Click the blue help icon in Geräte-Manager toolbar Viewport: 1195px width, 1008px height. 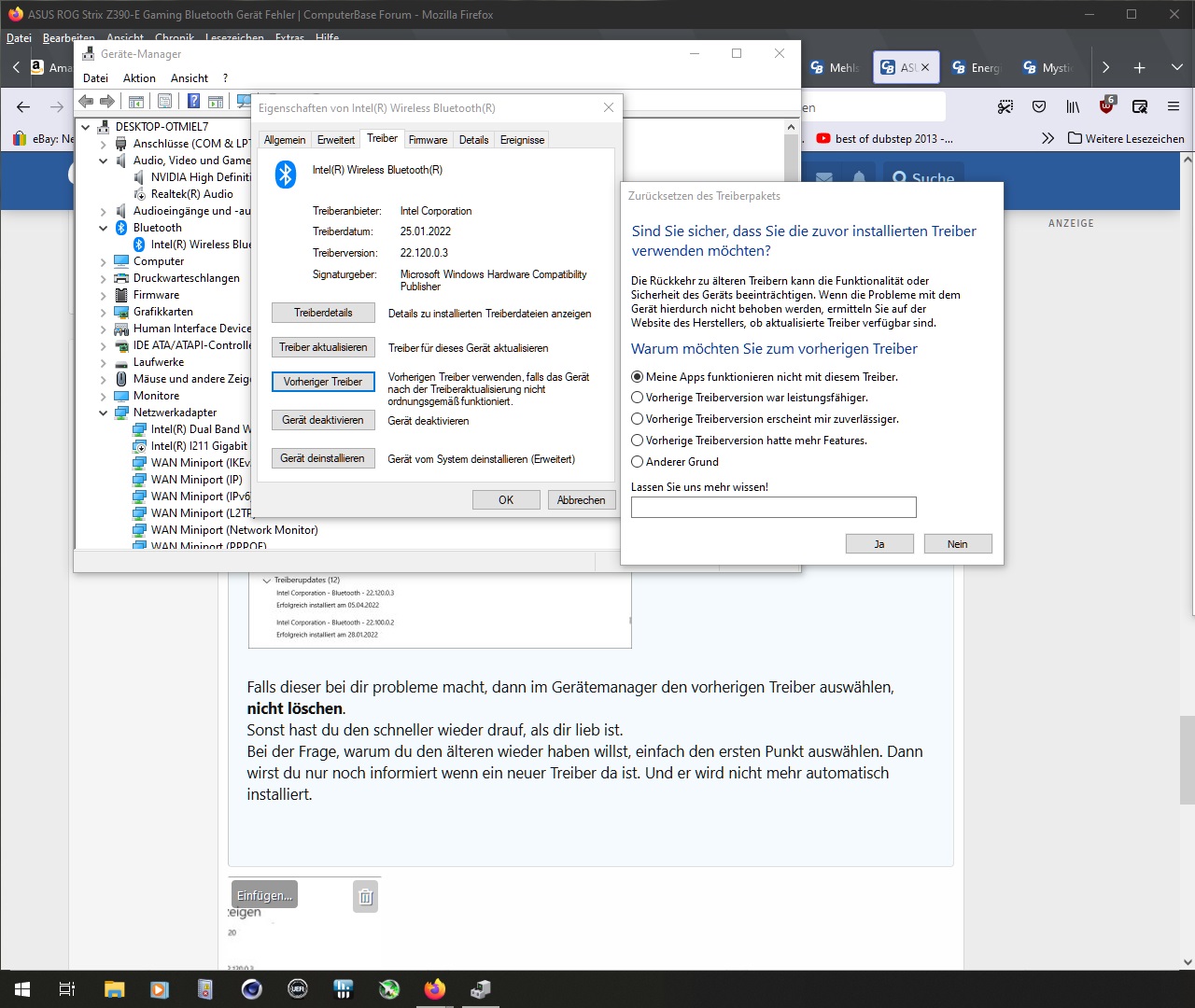(x=193, y=102)
